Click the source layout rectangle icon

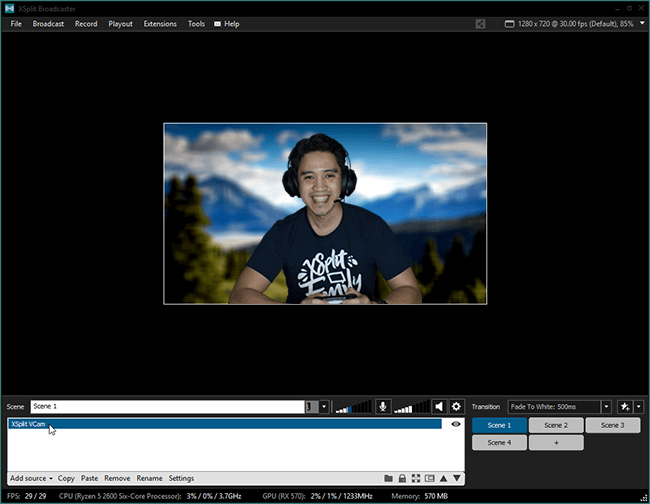tap(430, 478)
